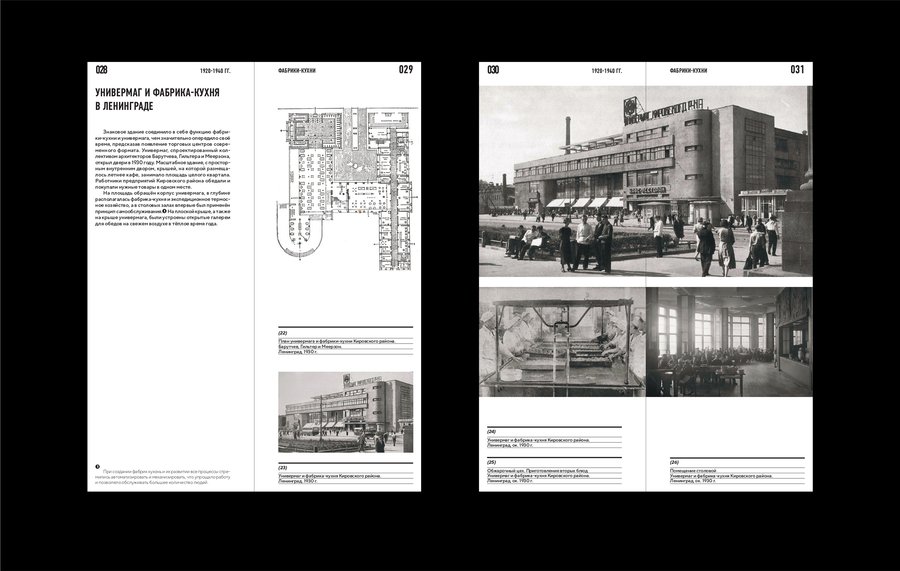Click caption number (26)

(674, 462)
